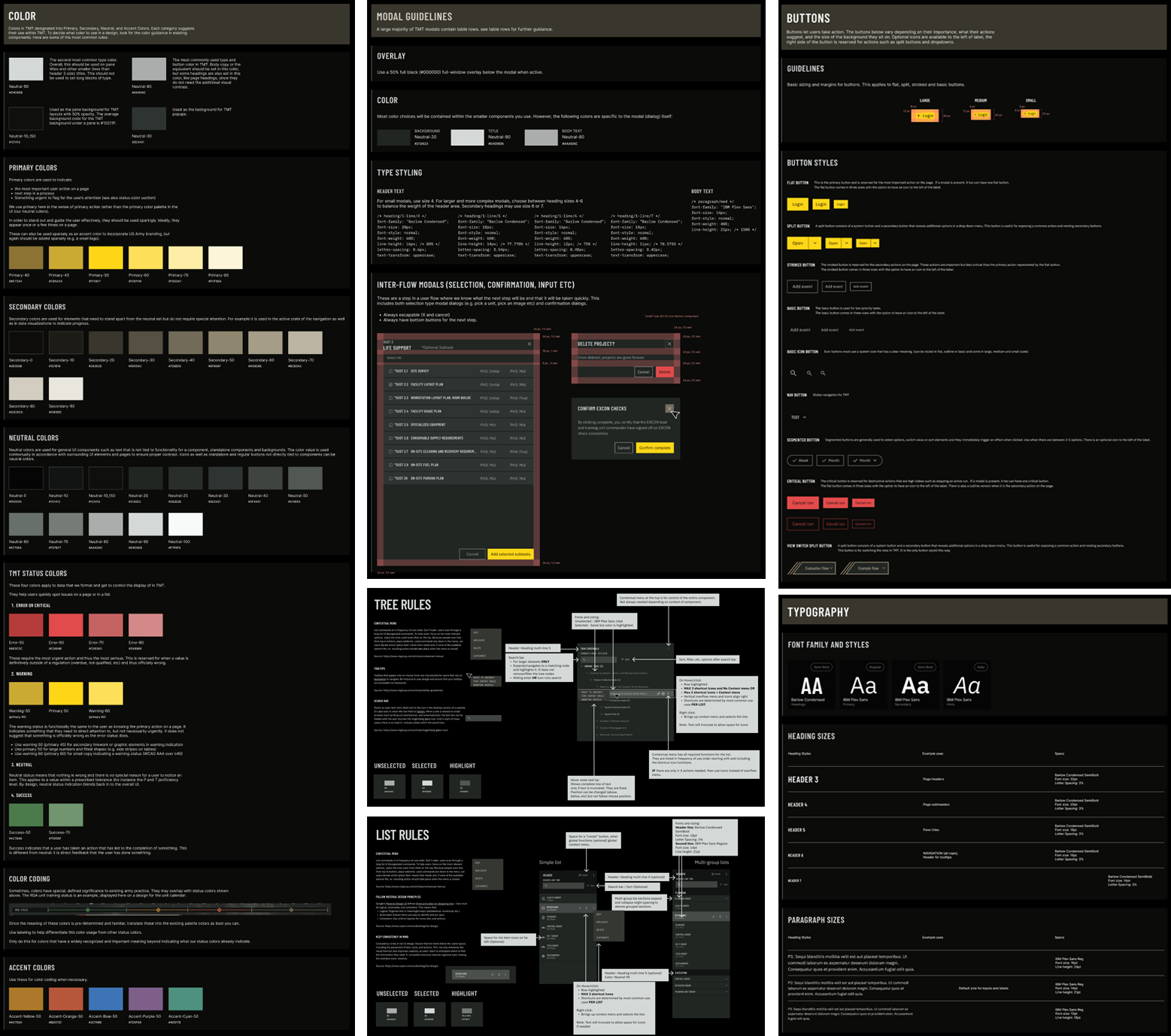Click the search field in Simple list
Image resolution: width=1171 pixels, height=1036 pixels.
point(563,886)
